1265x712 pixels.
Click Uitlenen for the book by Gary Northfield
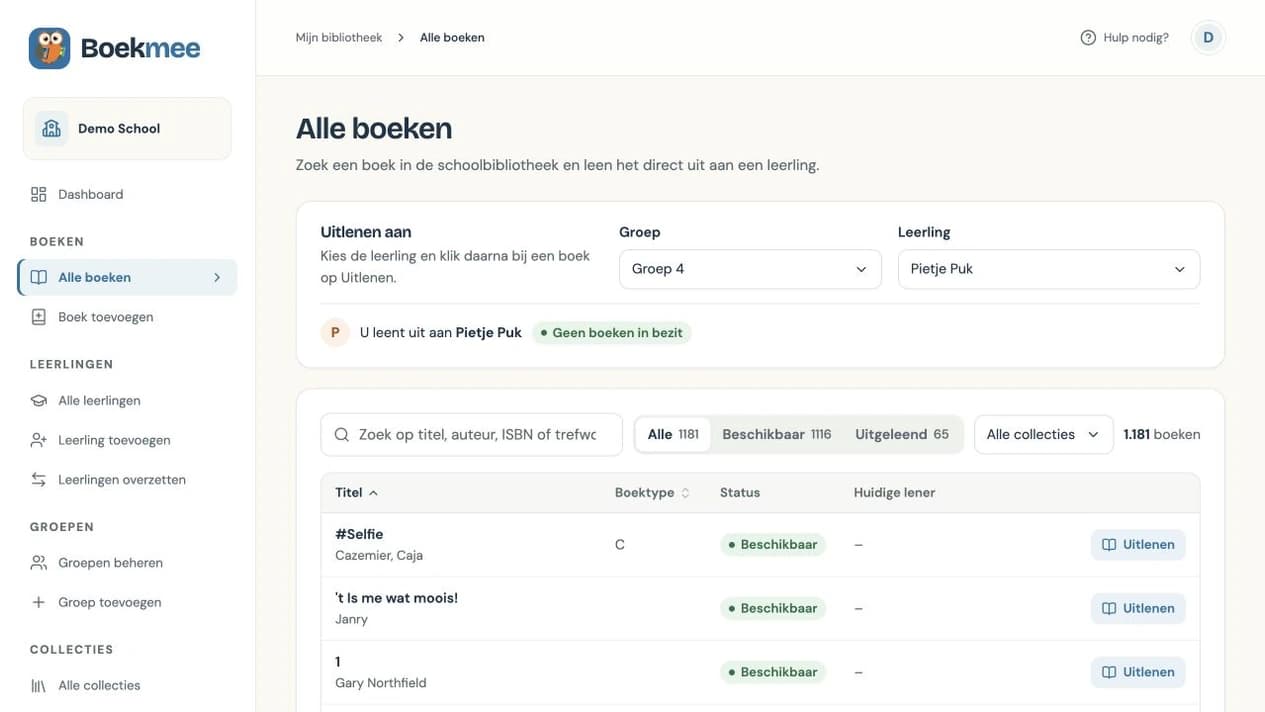coord(1138,672)
